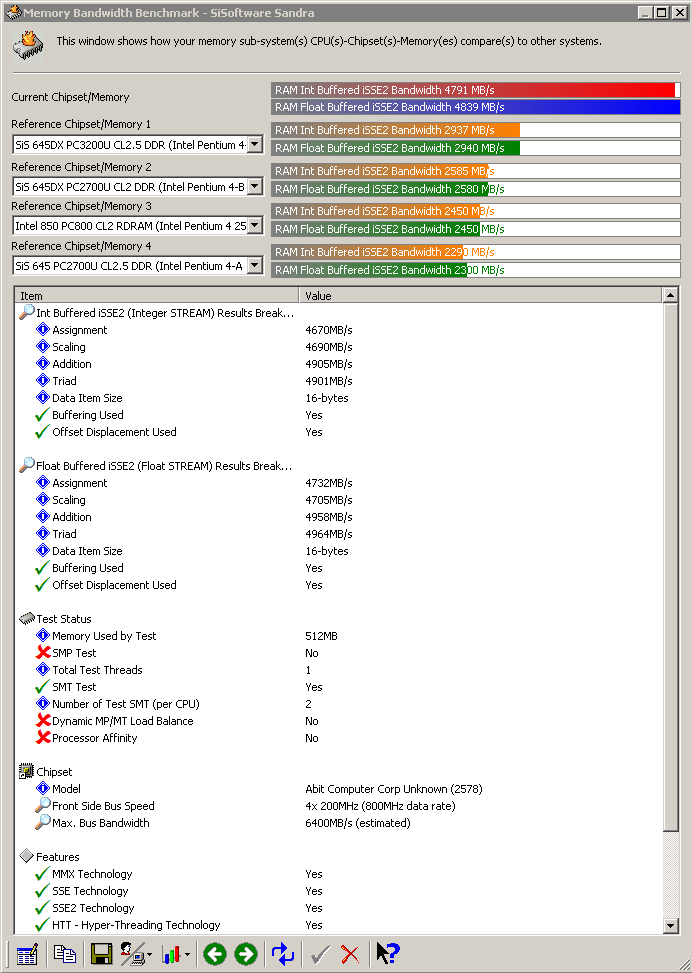Open the dropdown arrow beside the user/computer icon
This screenshot has height=973, width=692.
[150, 954]
